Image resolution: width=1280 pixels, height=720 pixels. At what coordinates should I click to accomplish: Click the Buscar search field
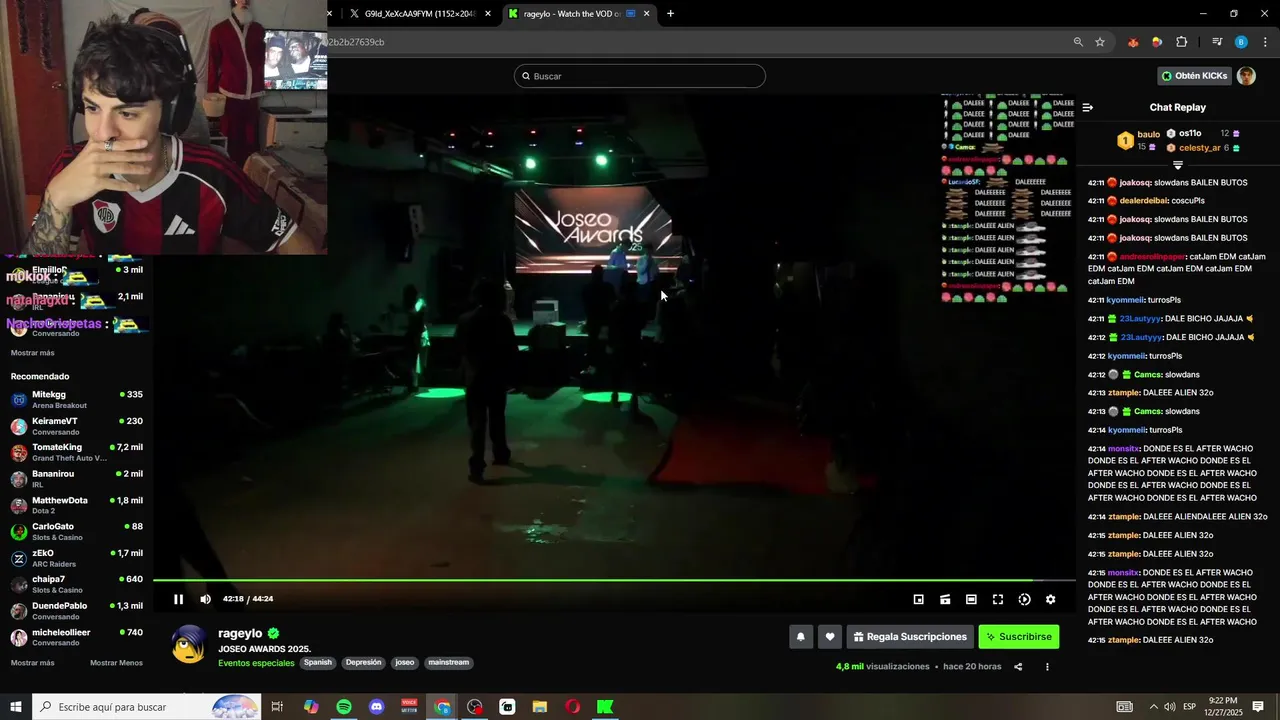click(640, 76)
